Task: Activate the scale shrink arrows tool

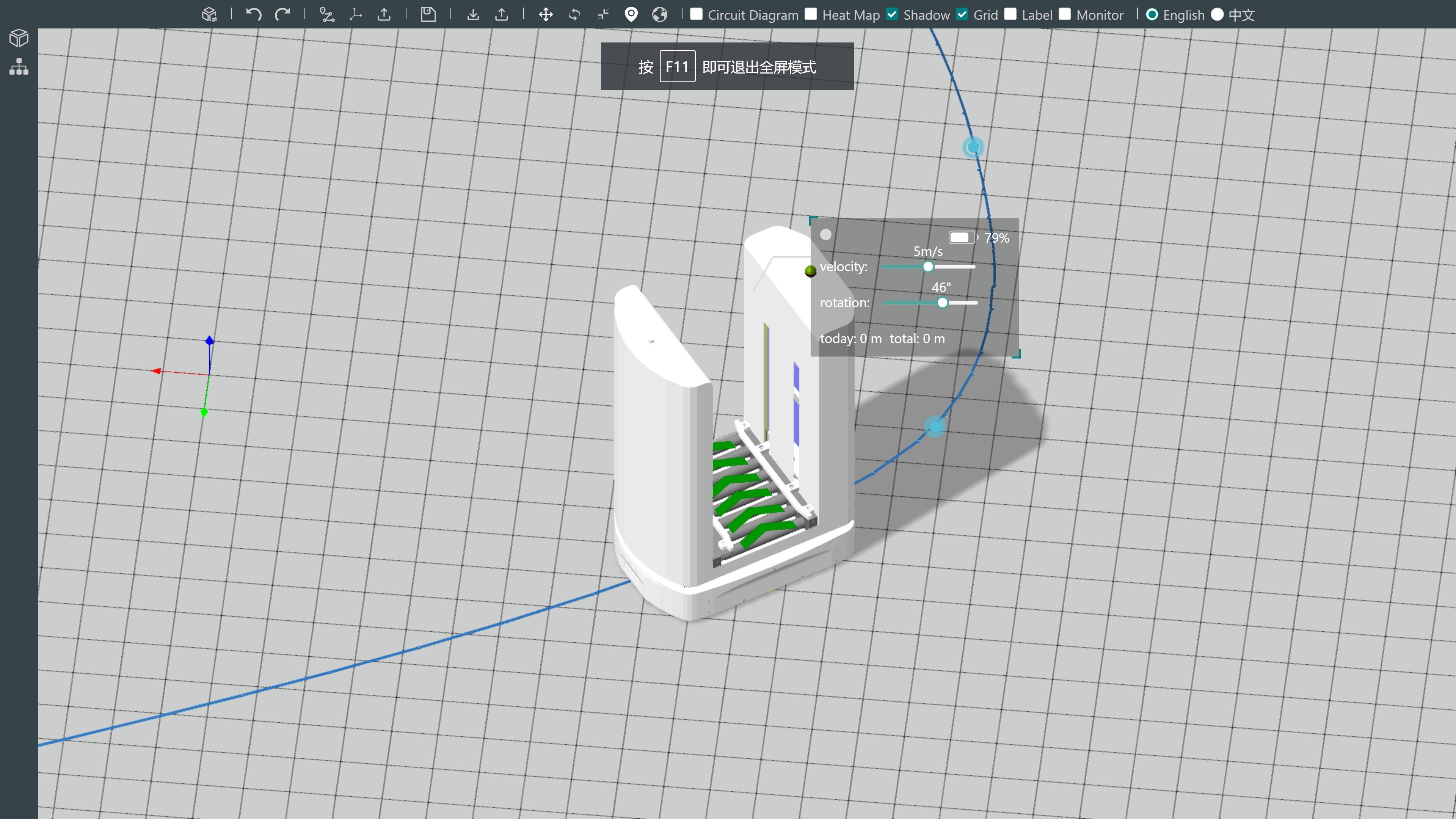Action: [x=603, y=15]
